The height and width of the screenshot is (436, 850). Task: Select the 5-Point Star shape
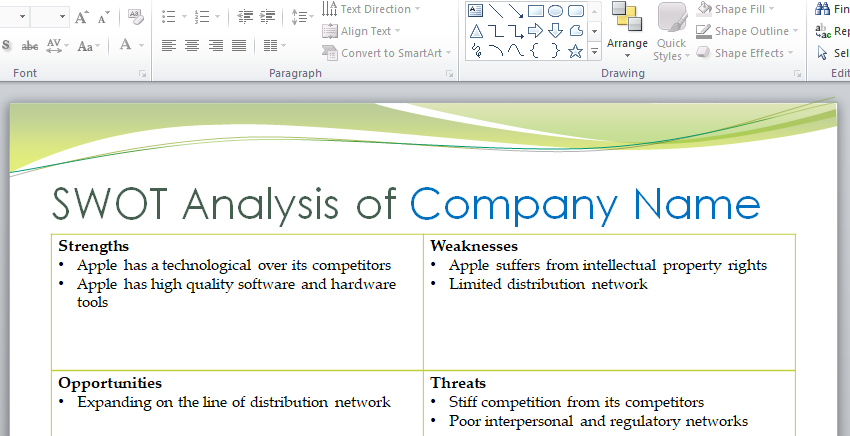pos(576,52)
